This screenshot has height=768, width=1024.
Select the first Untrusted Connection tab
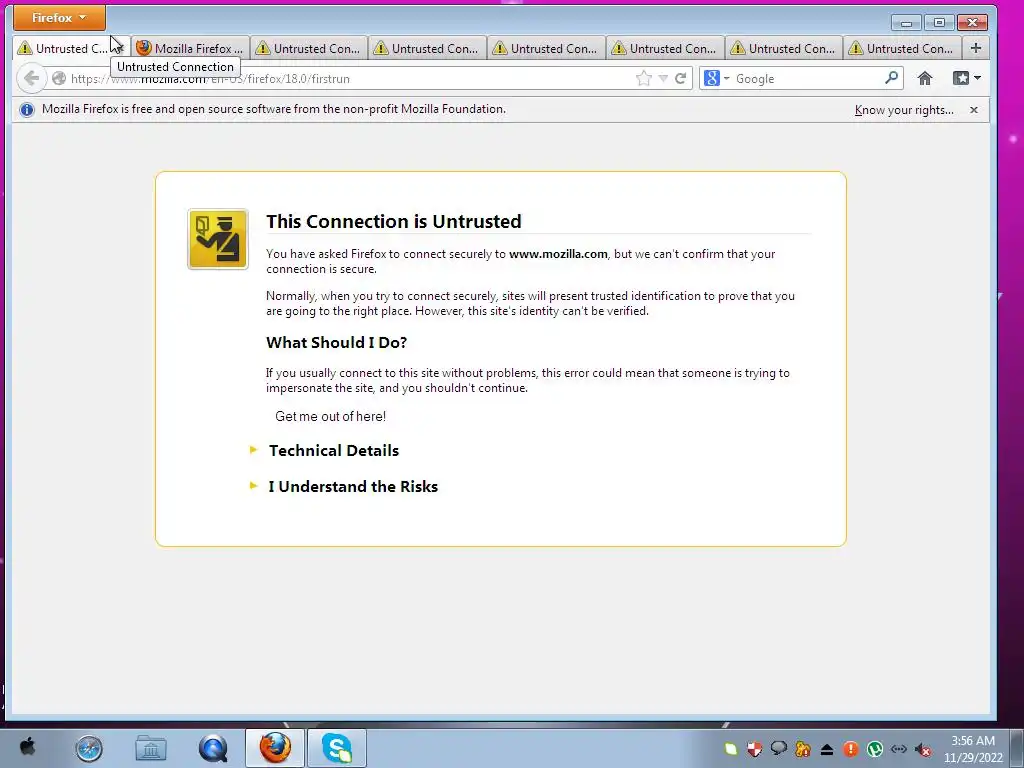coord(71,48)
